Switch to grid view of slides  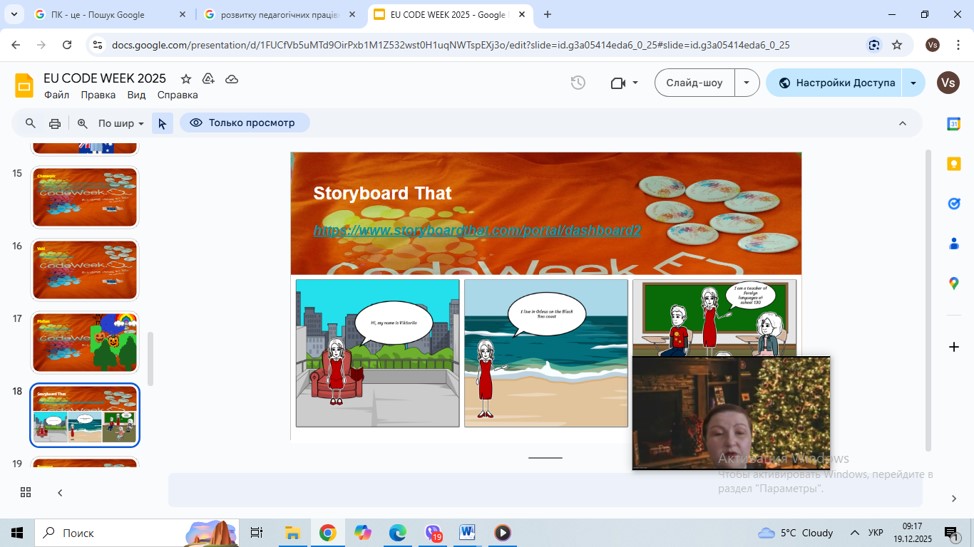point(26,492)
